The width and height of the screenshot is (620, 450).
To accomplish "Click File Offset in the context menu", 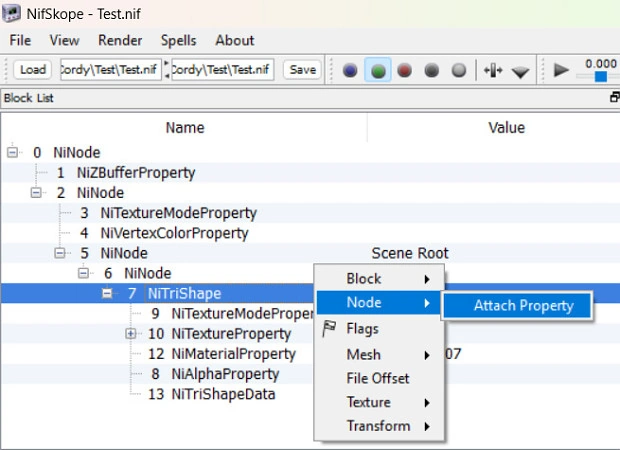I will [379, 378].
